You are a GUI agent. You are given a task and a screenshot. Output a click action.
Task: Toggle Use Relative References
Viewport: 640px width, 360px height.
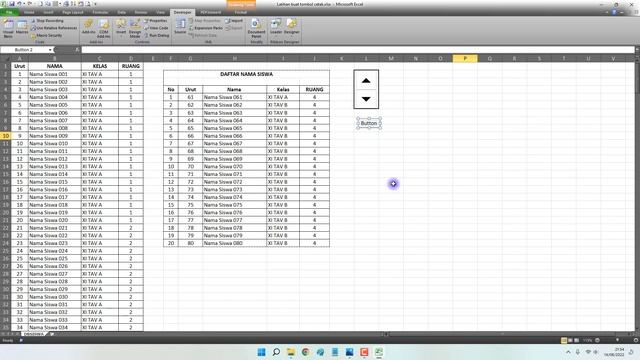[x=54, y=28]
